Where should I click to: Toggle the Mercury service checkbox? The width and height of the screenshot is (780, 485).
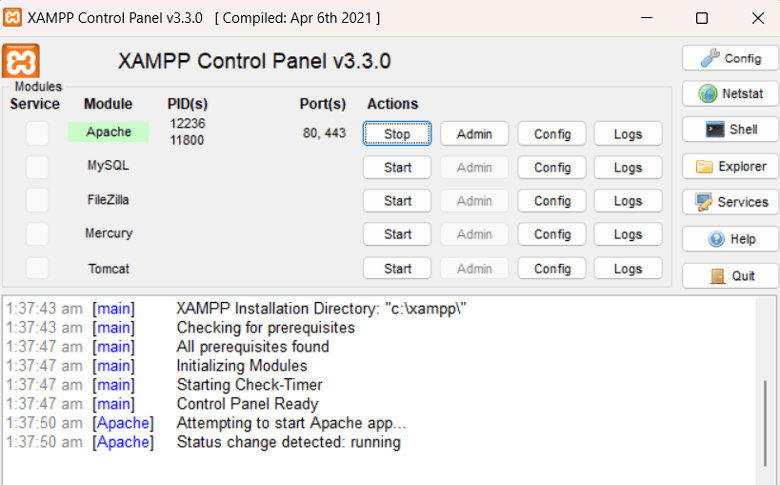tap(37, 234)
